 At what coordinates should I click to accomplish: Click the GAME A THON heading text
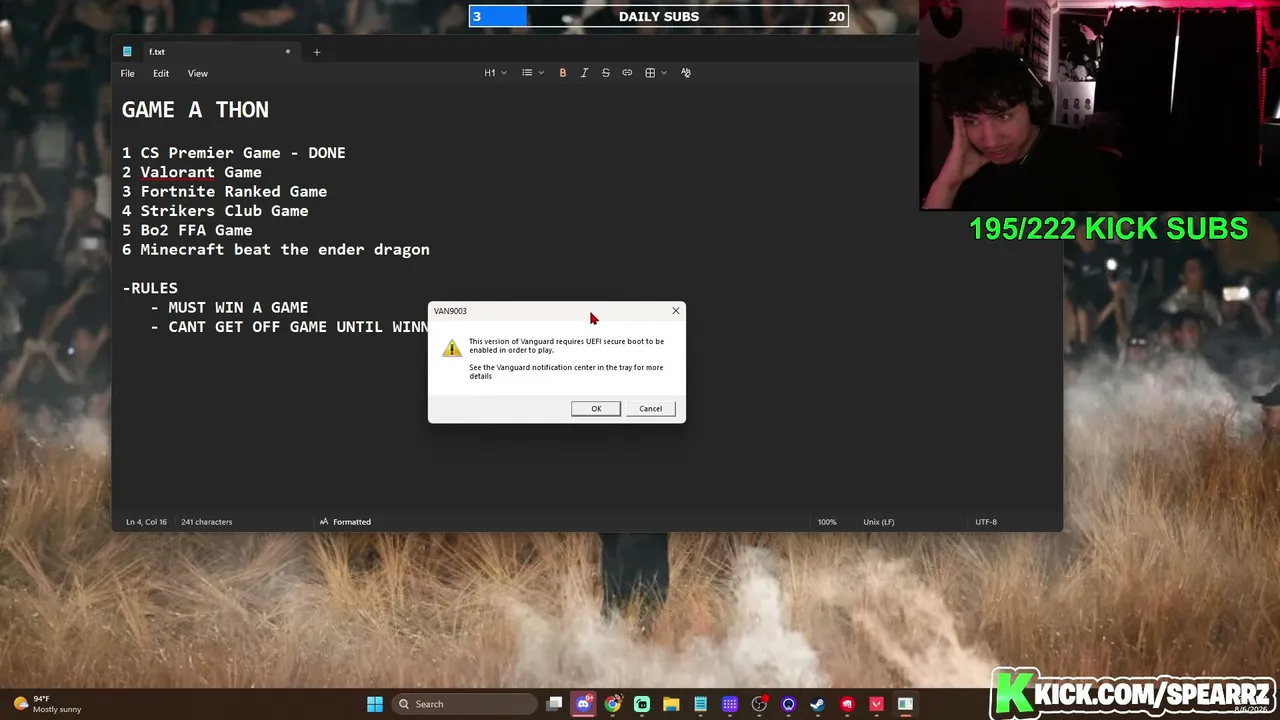tap(195, 110)
